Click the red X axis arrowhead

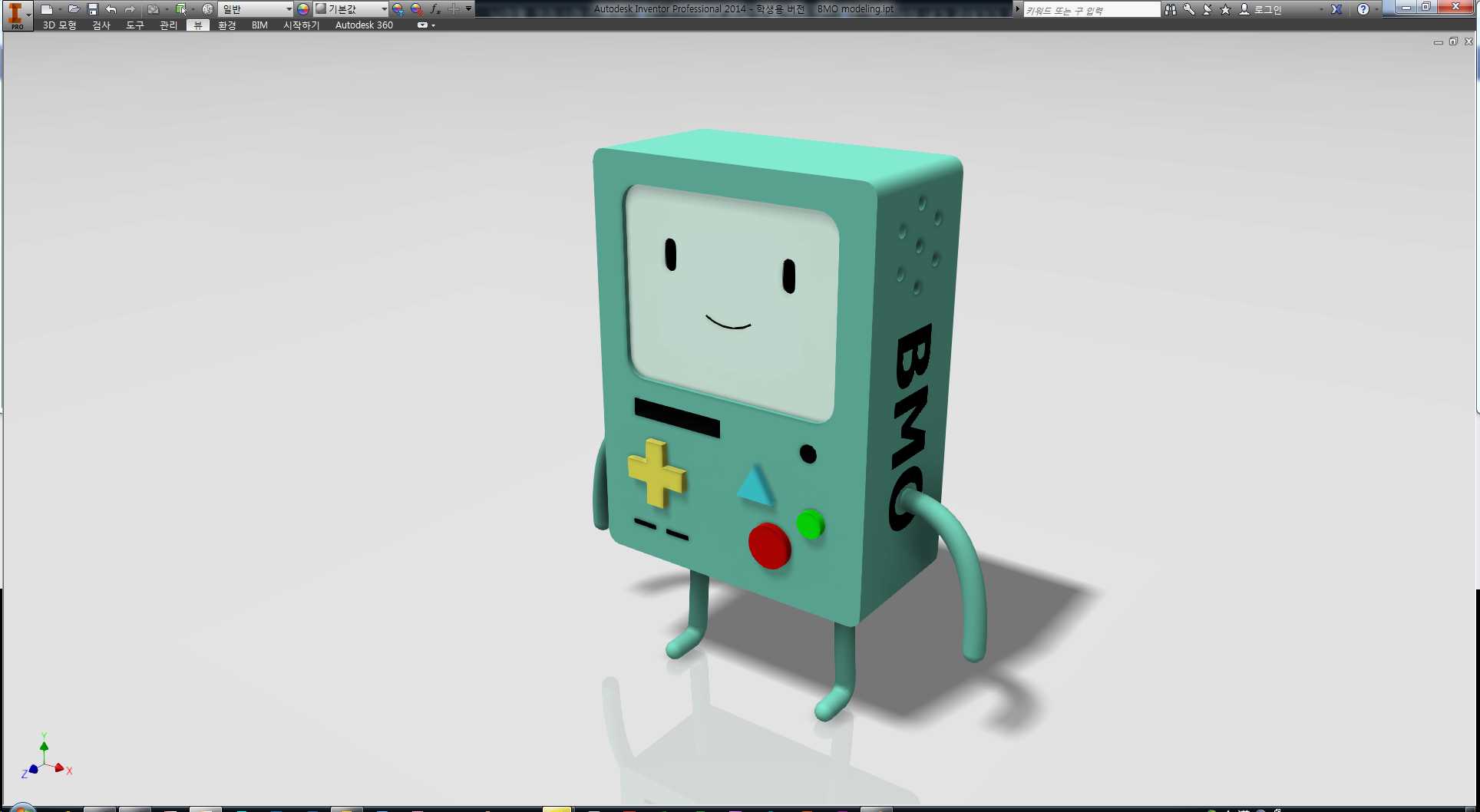click(59, 767)
